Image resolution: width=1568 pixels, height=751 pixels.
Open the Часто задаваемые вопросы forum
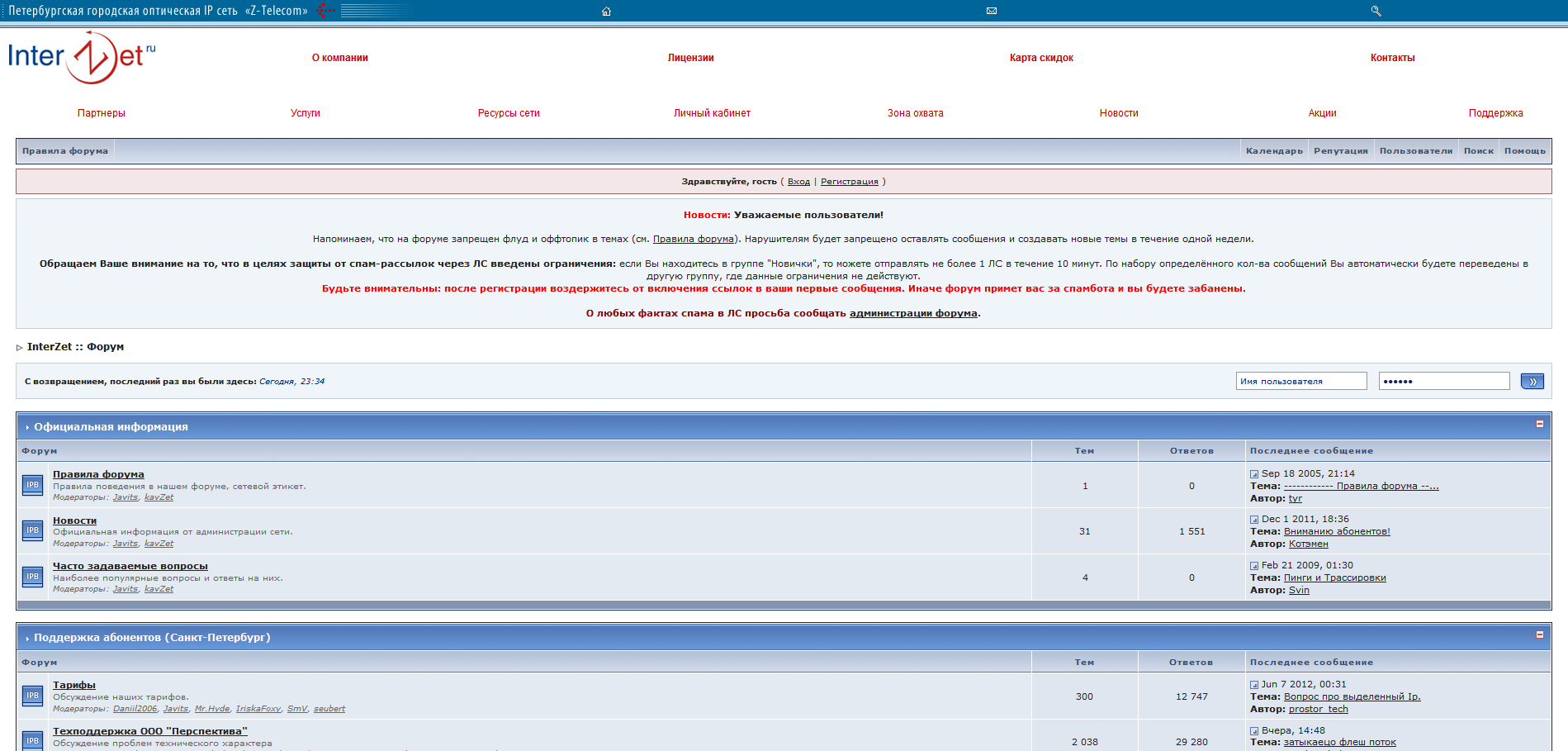tap(130, 566)
